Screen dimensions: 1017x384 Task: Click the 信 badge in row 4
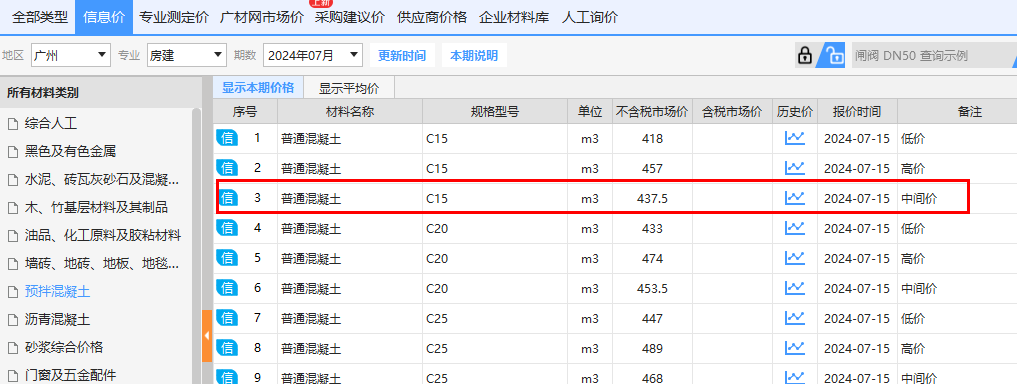coord(227,228)
